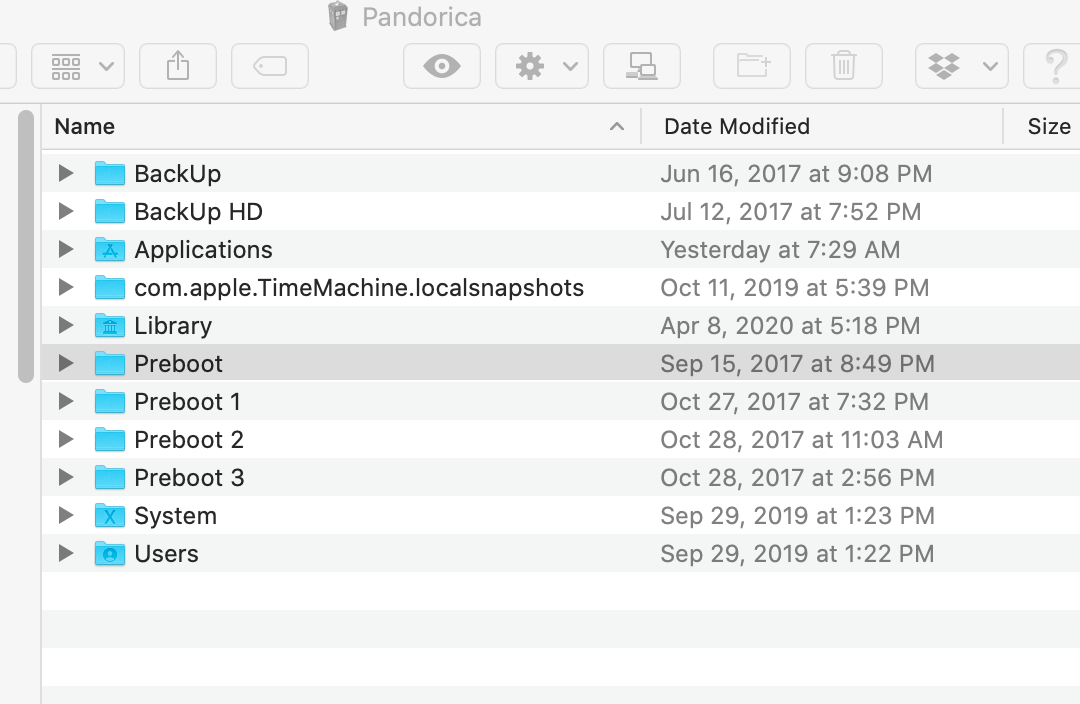Click the Edit Tags toolbar icon
This screenshot has width=1080, height=704.
click(270, 67)
